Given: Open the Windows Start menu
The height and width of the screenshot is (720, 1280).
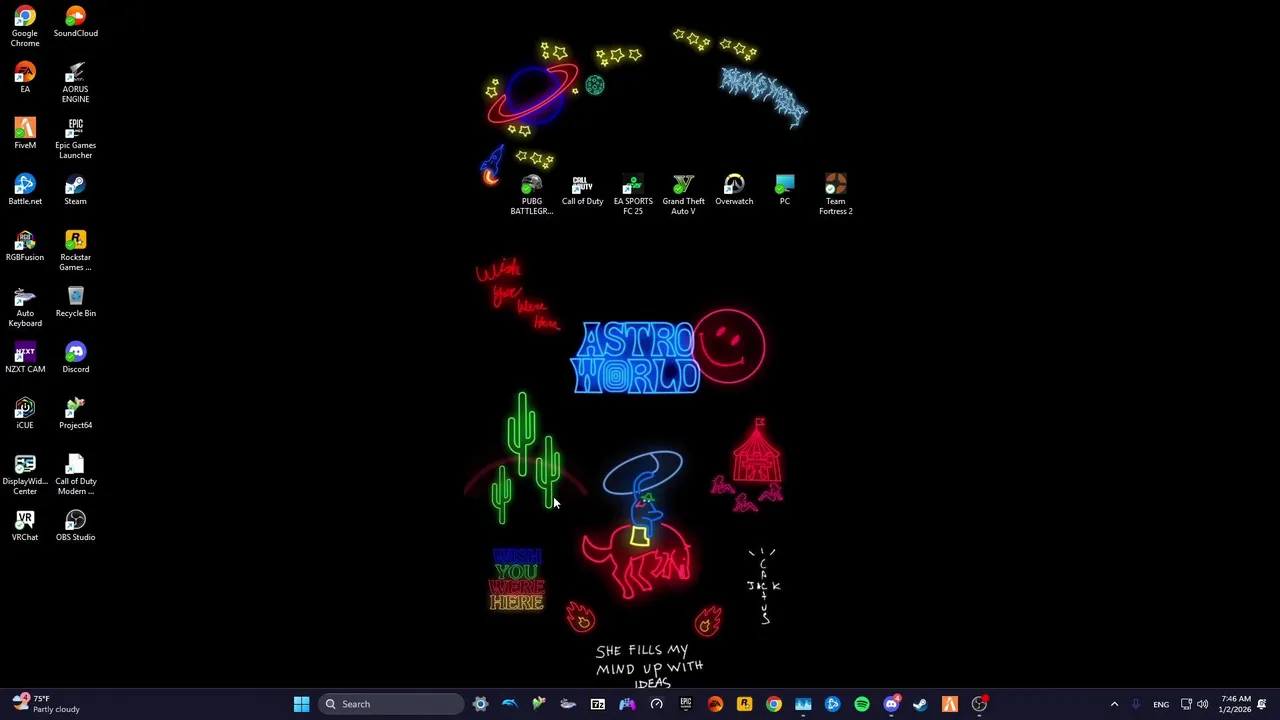Looking at the screenshot, I should pyautogui.click(x=301, y=704).
